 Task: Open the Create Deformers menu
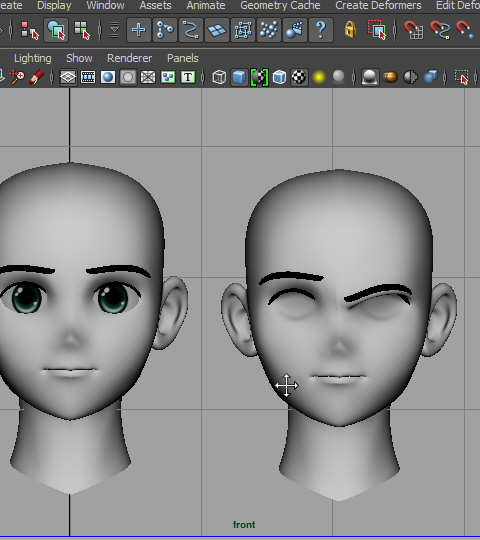378,6
